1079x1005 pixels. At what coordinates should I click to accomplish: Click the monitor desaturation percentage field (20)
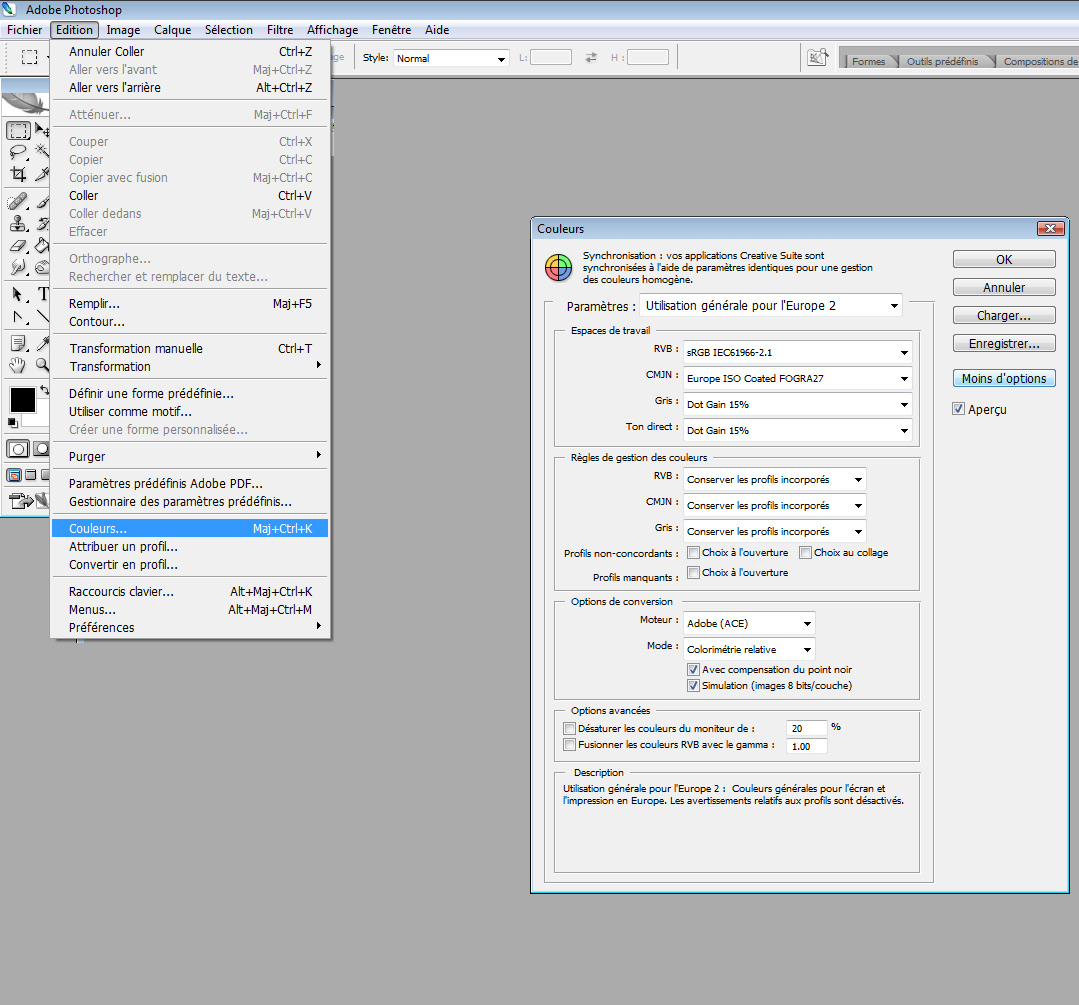[806, 728]
